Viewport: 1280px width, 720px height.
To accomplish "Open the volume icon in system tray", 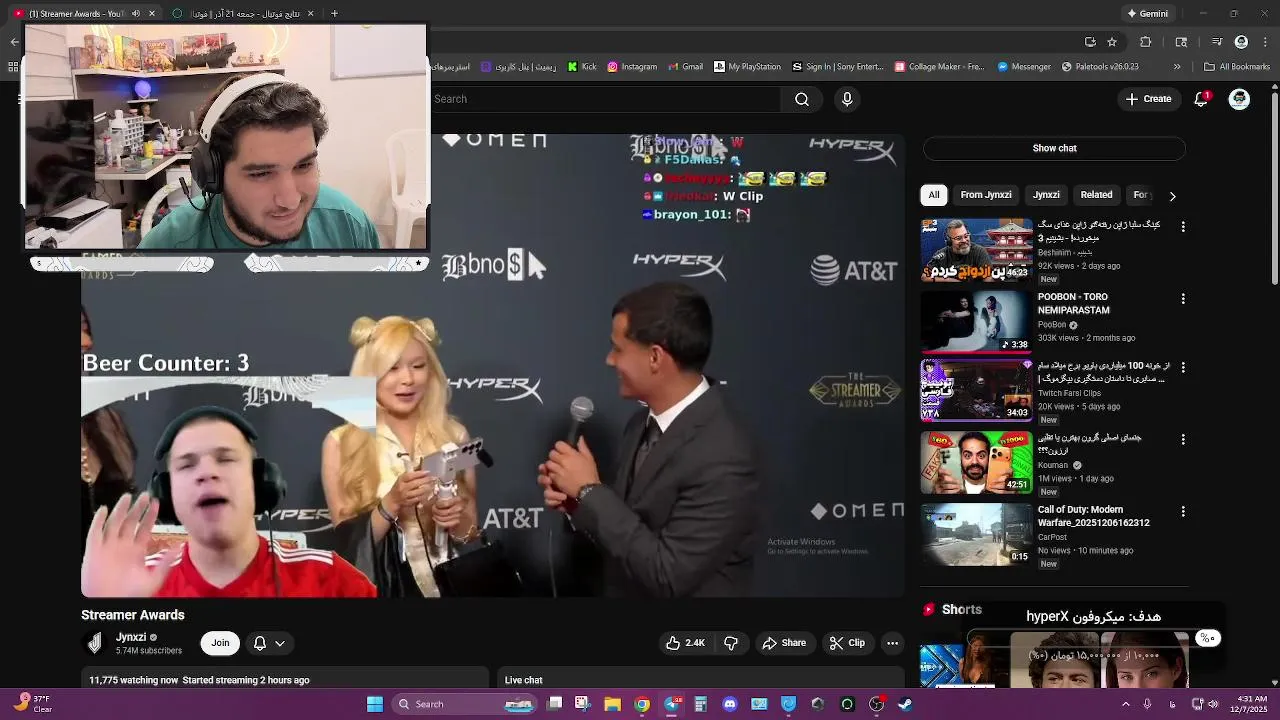I will (x=1213, y=704).
